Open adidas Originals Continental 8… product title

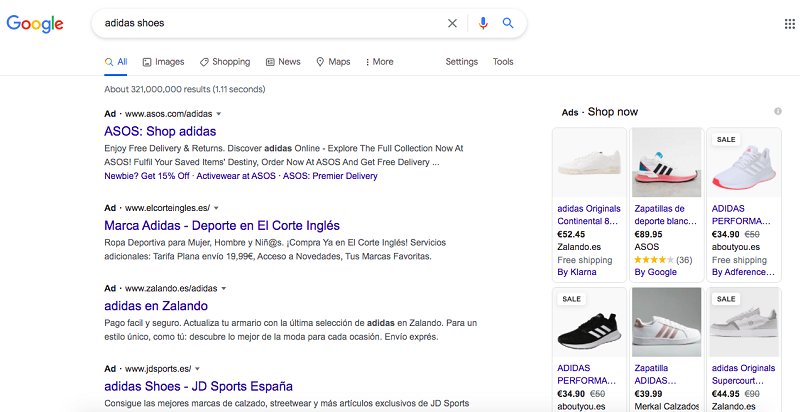coord(589,215)
